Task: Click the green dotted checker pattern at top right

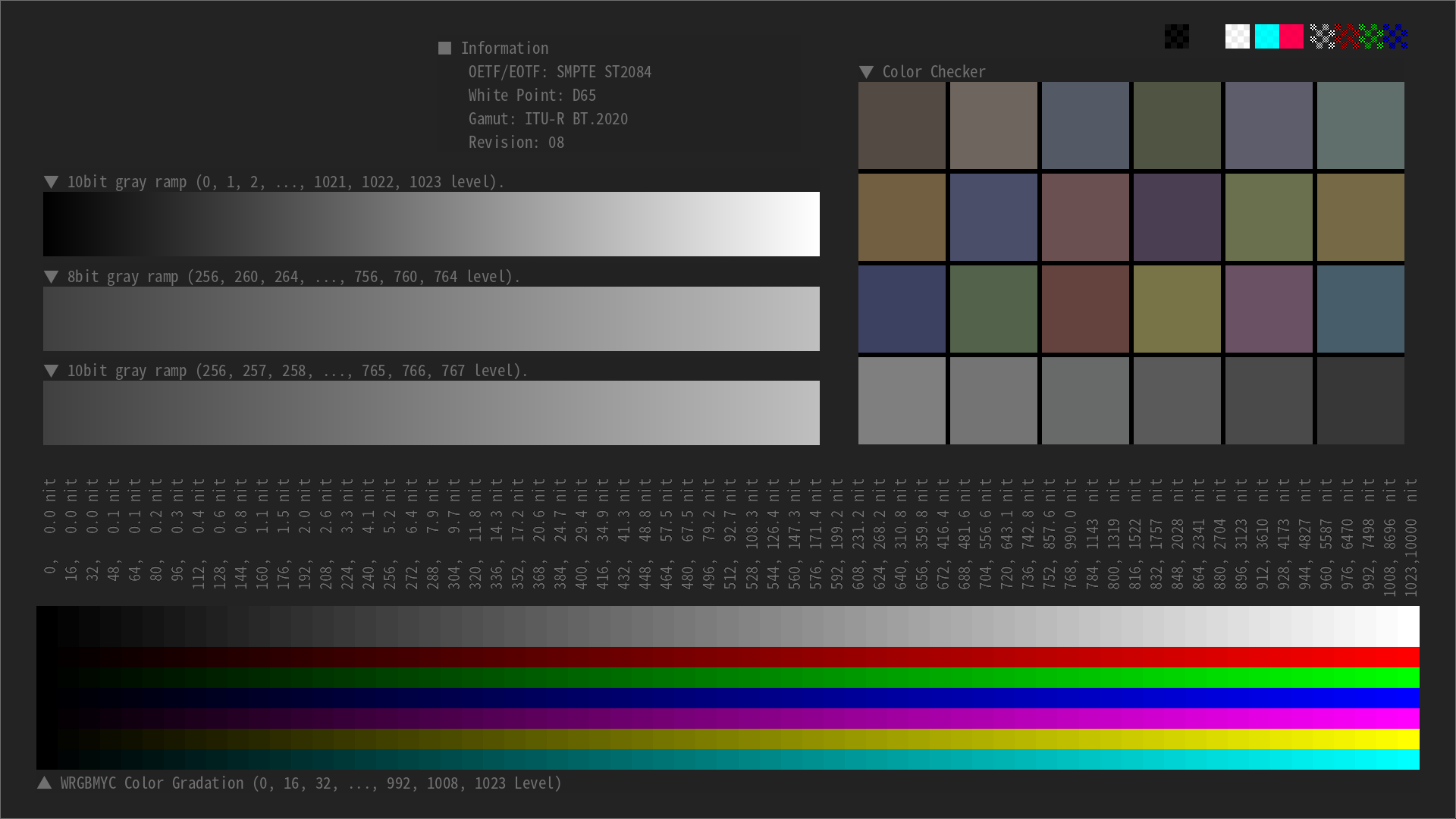Action: (1371, 36)
